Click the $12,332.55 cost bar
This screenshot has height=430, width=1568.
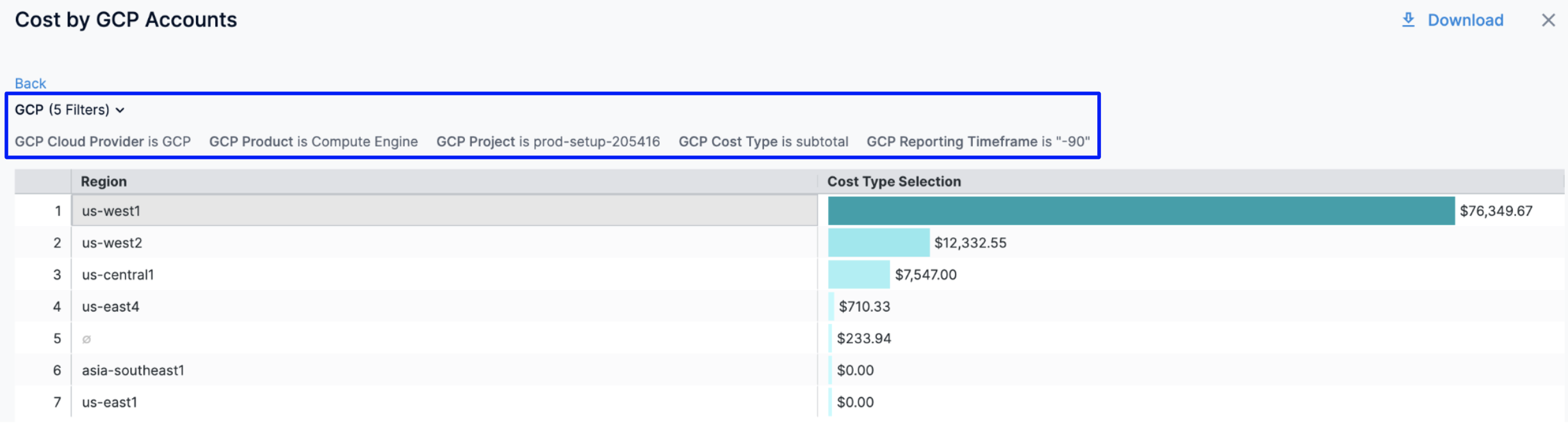click(x=878, y=243)
